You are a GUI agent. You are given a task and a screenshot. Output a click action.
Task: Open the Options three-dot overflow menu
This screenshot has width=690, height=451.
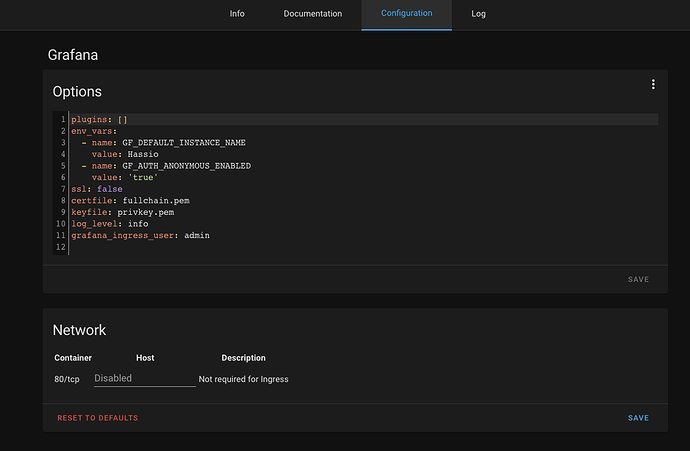653,84
